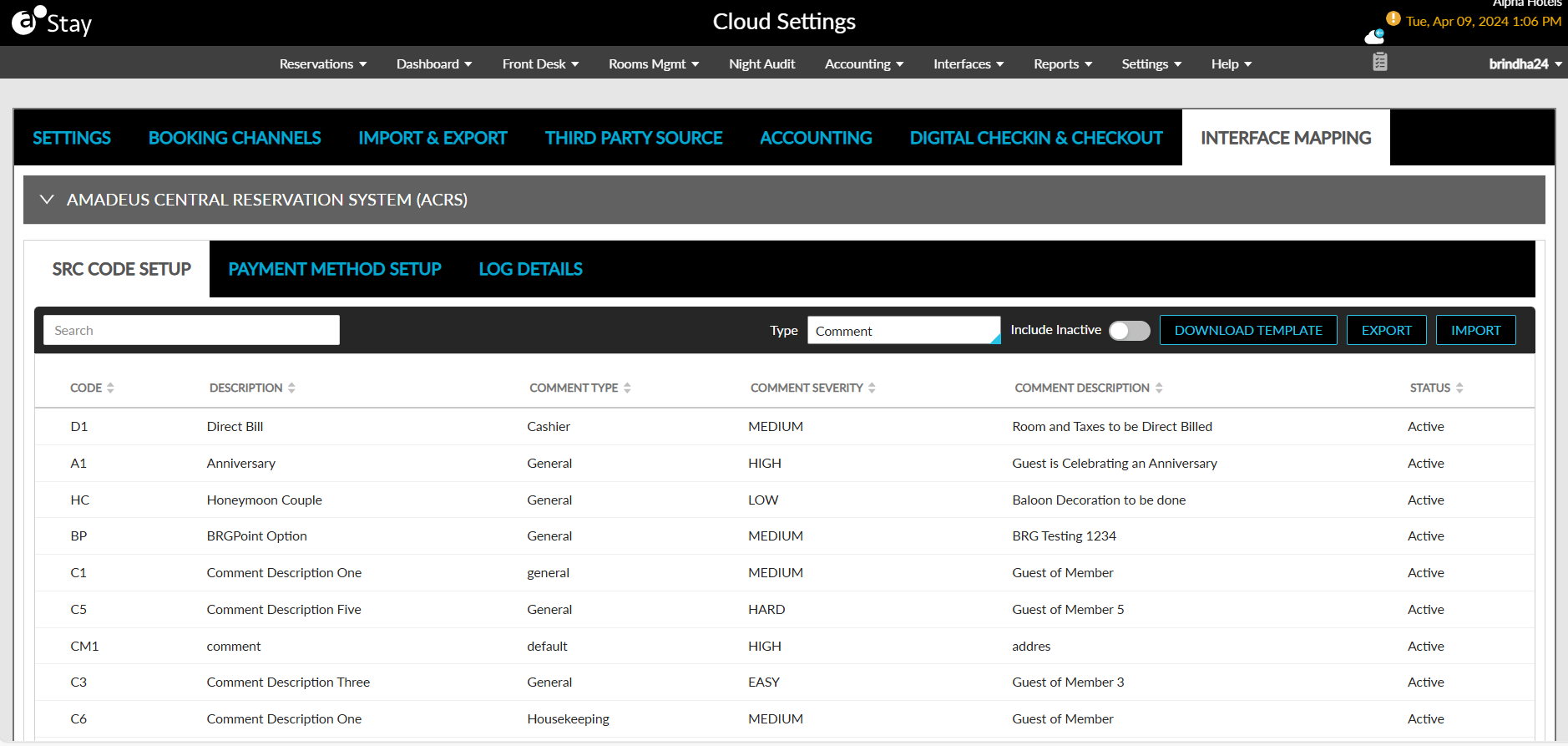This screenshot has height=746, width=1568.
Task: Toggle the Include Inactive switch
Action: coord(1130,331)
